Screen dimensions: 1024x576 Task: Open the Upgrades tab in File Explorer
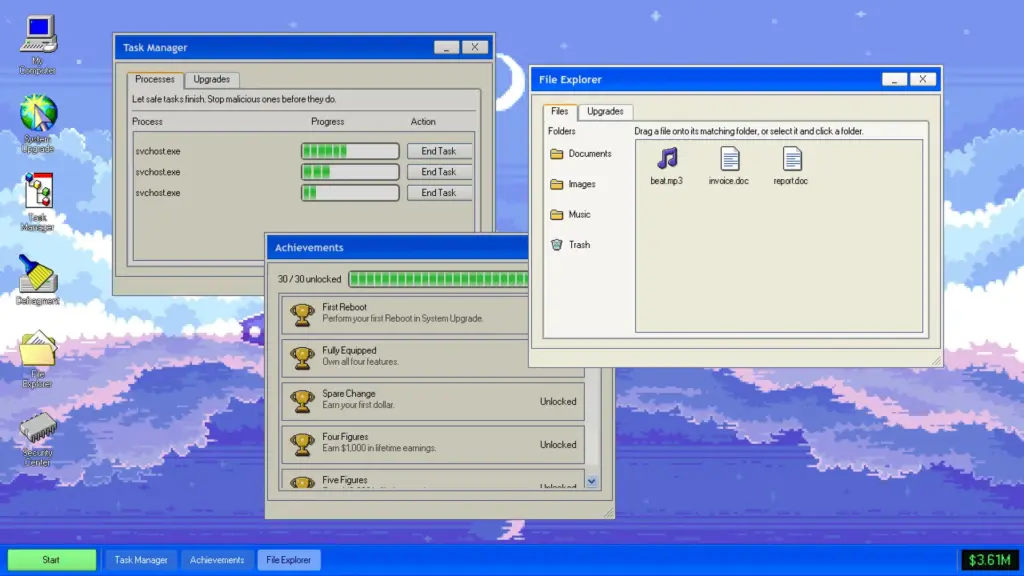pyautogui.click(x=605, y=112)
